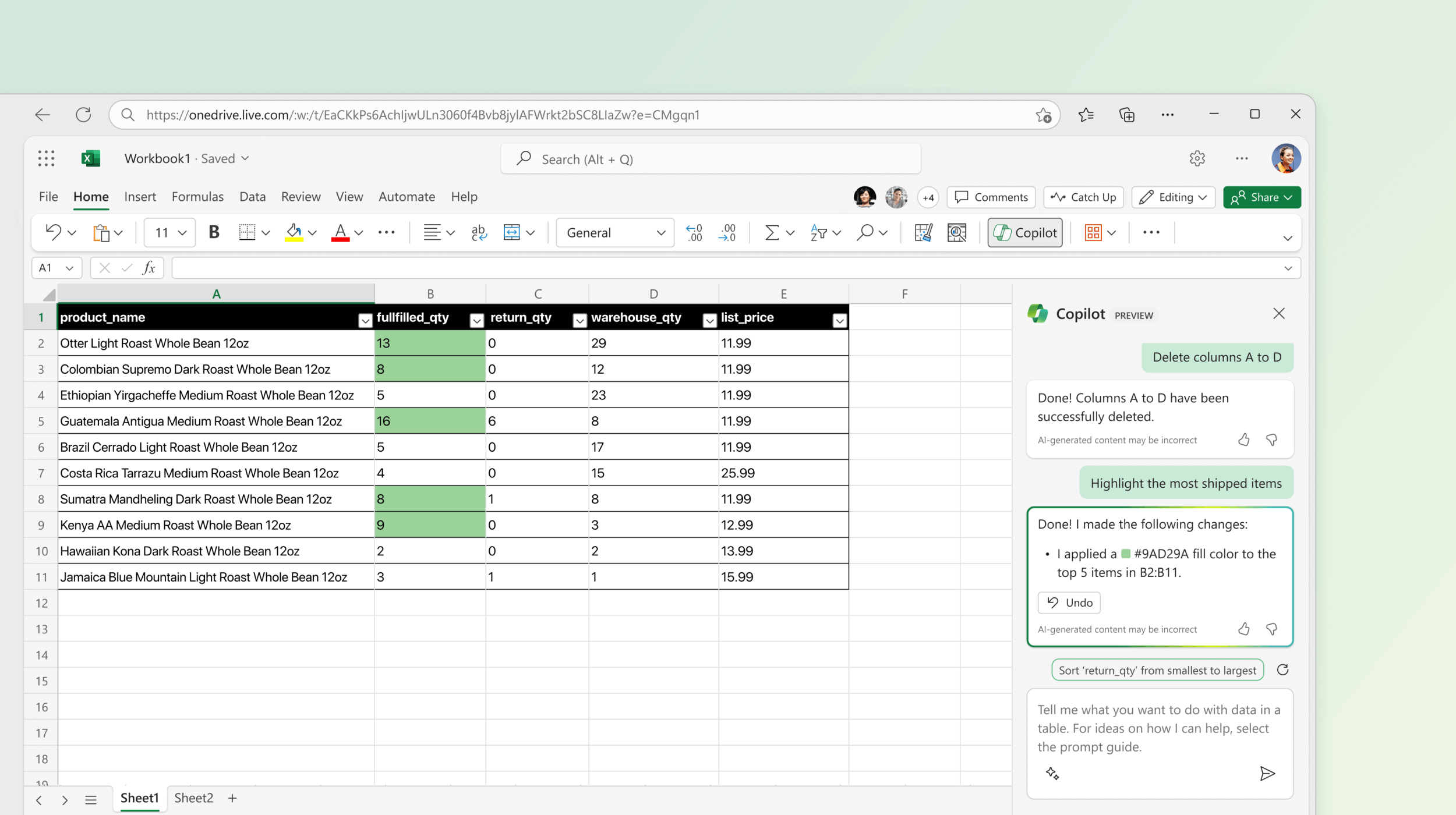1456x815 pixels.
Task: Click the Fill Color icon
Action: coord(294,232)
